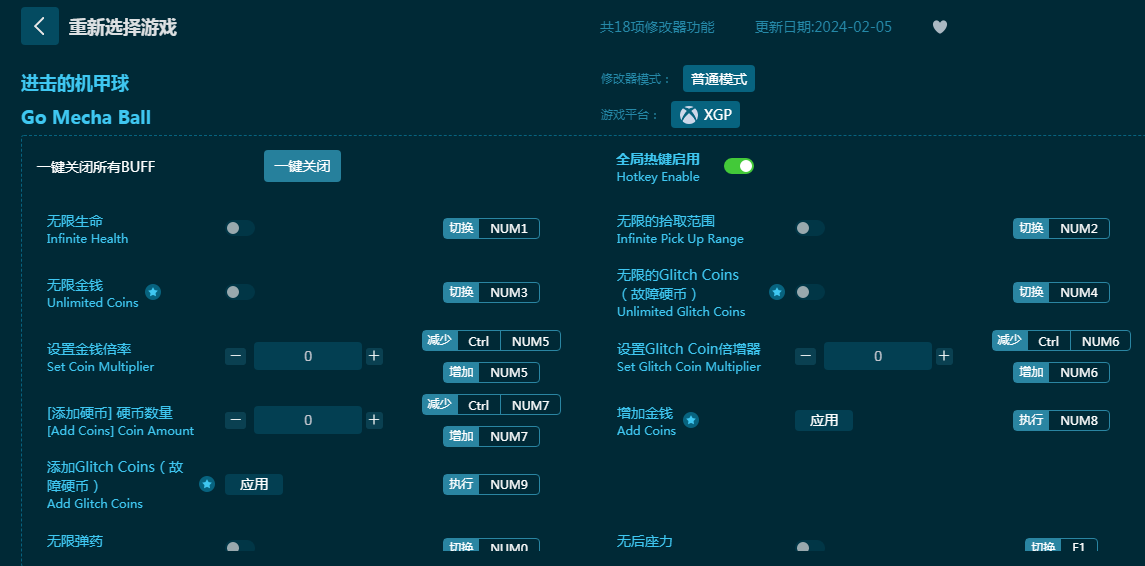Image resolution: width=1145 pixels, height=566 pixels.
Task: Click the 普通模式 mode button
Action: [718, 79]
